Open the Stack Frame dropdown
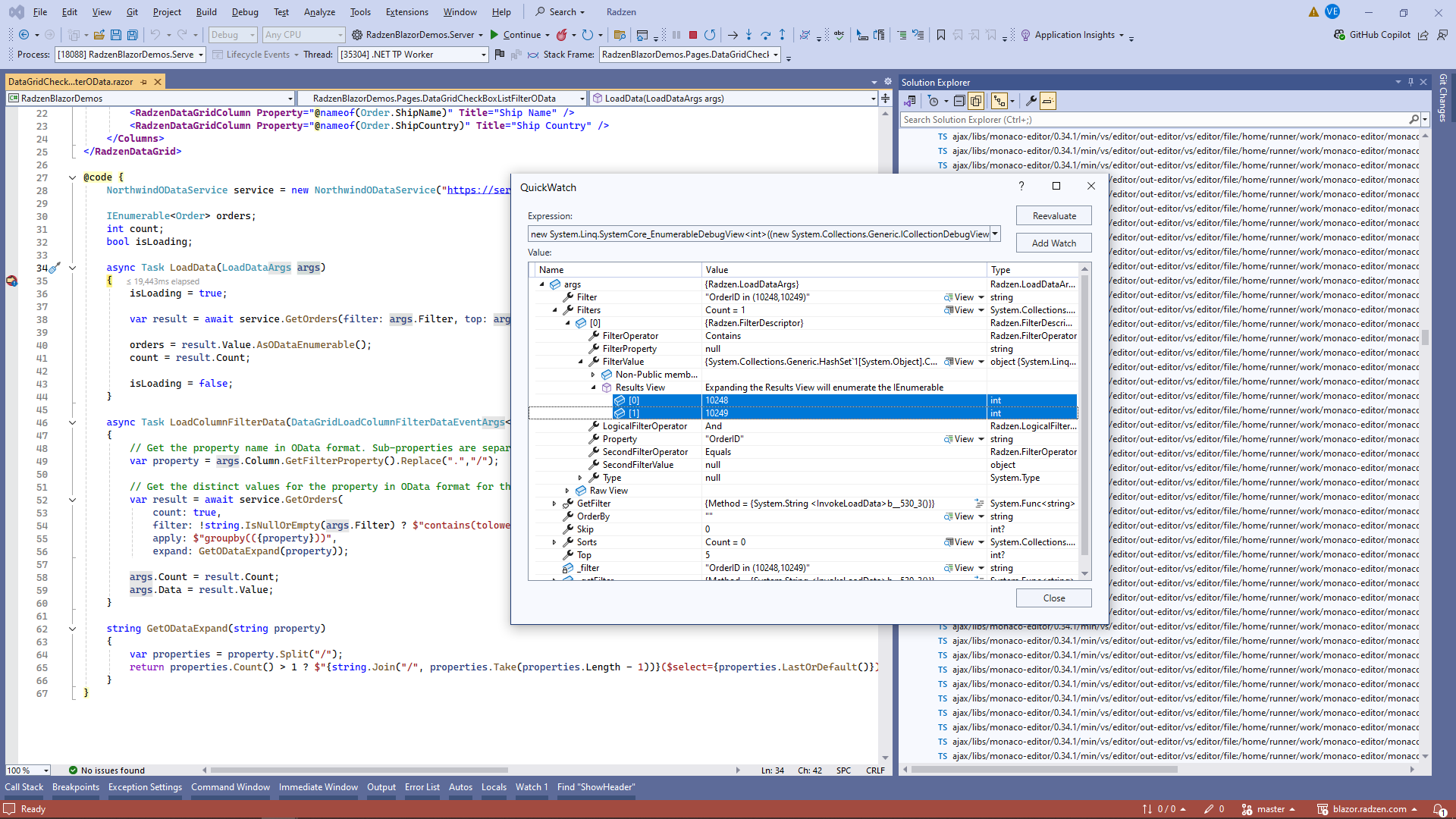 691,55
